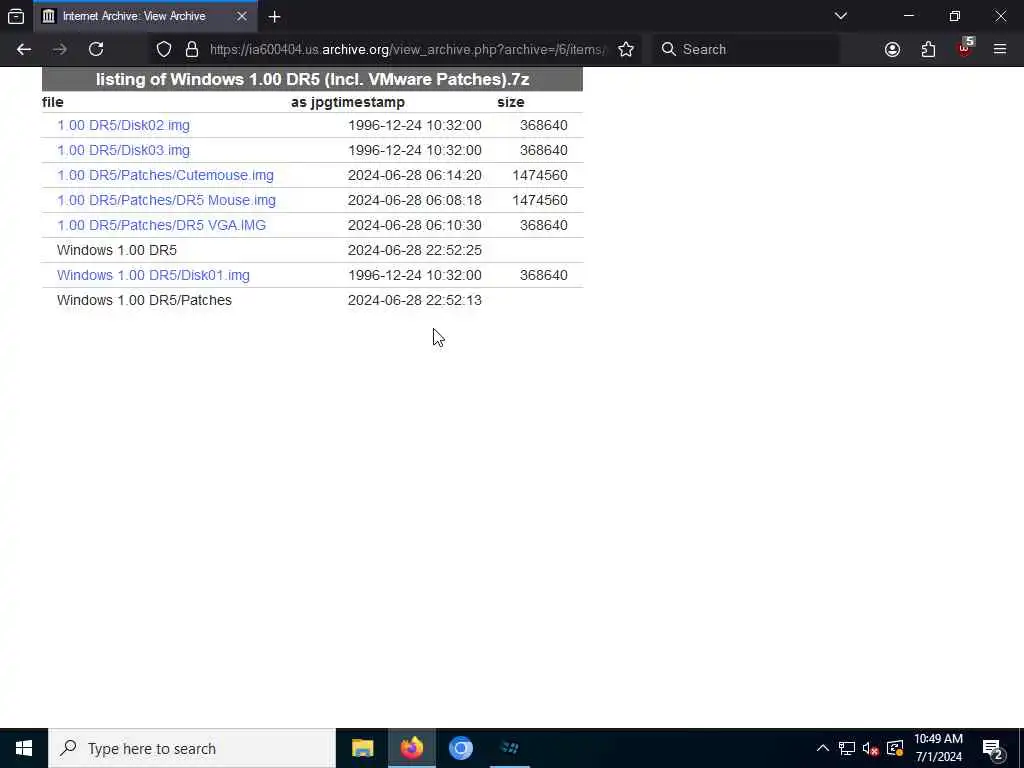This screenshot has height=768, width=1024.
Task: Select 'Windows 1.00 DR5/Patches' row text
Action: point(144,300)
